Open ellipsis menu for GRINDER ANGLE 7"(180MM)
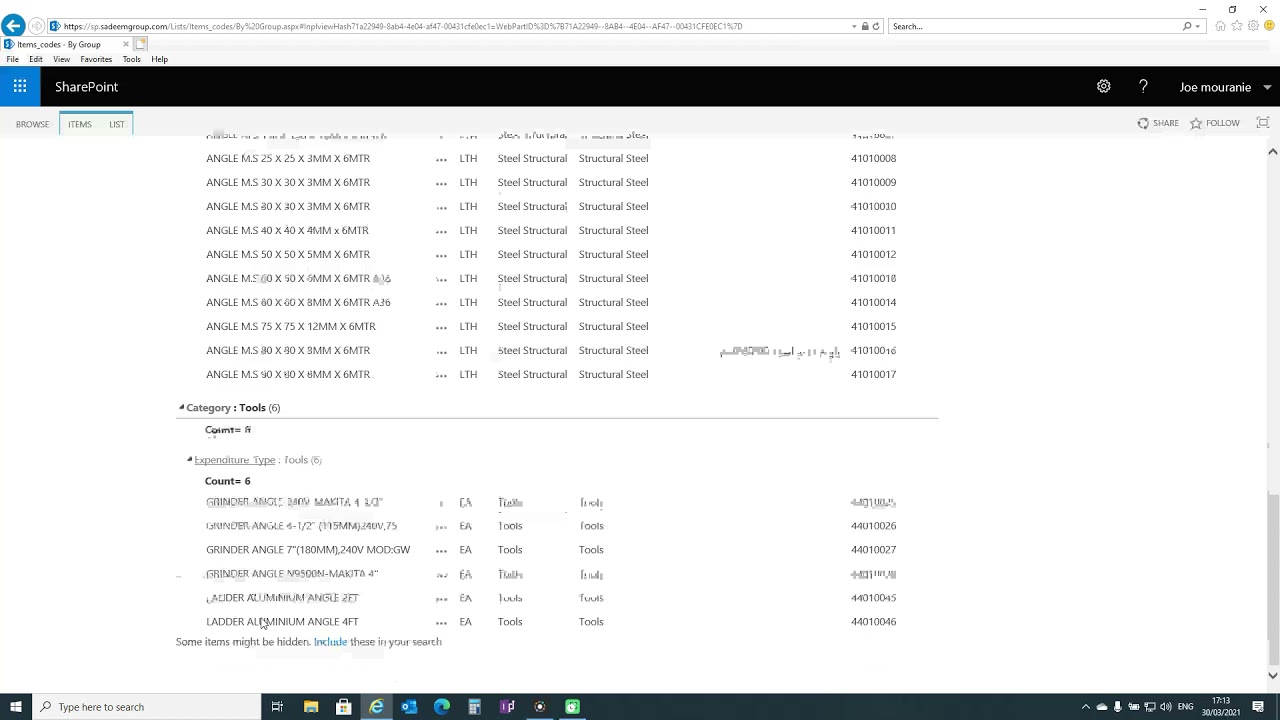1280x720 pixels. [x=441, y=550]
